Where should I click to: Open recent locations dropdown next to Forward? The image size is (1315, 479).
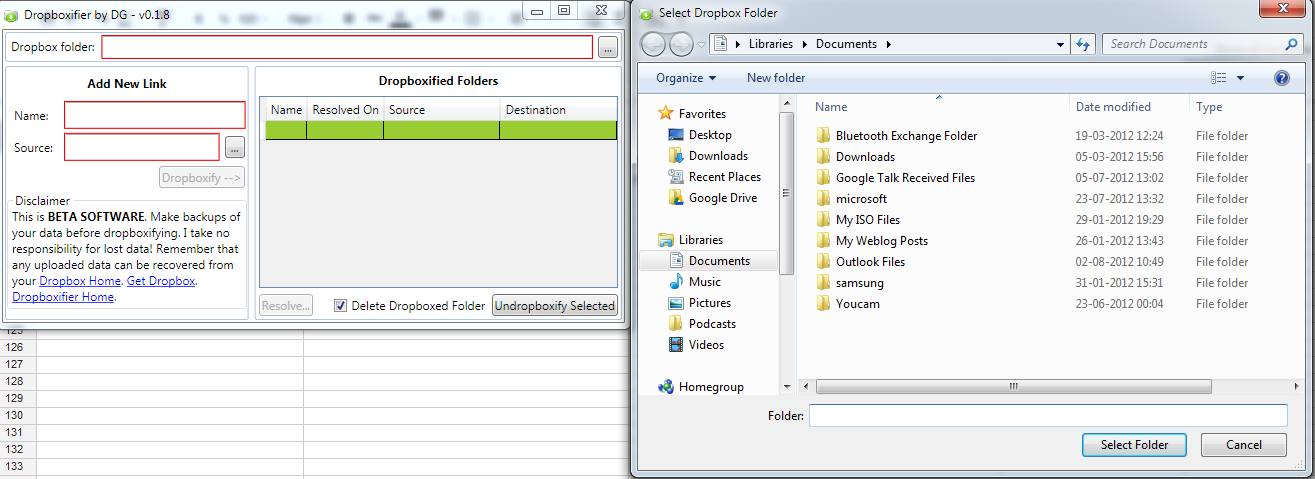point(703,45)
